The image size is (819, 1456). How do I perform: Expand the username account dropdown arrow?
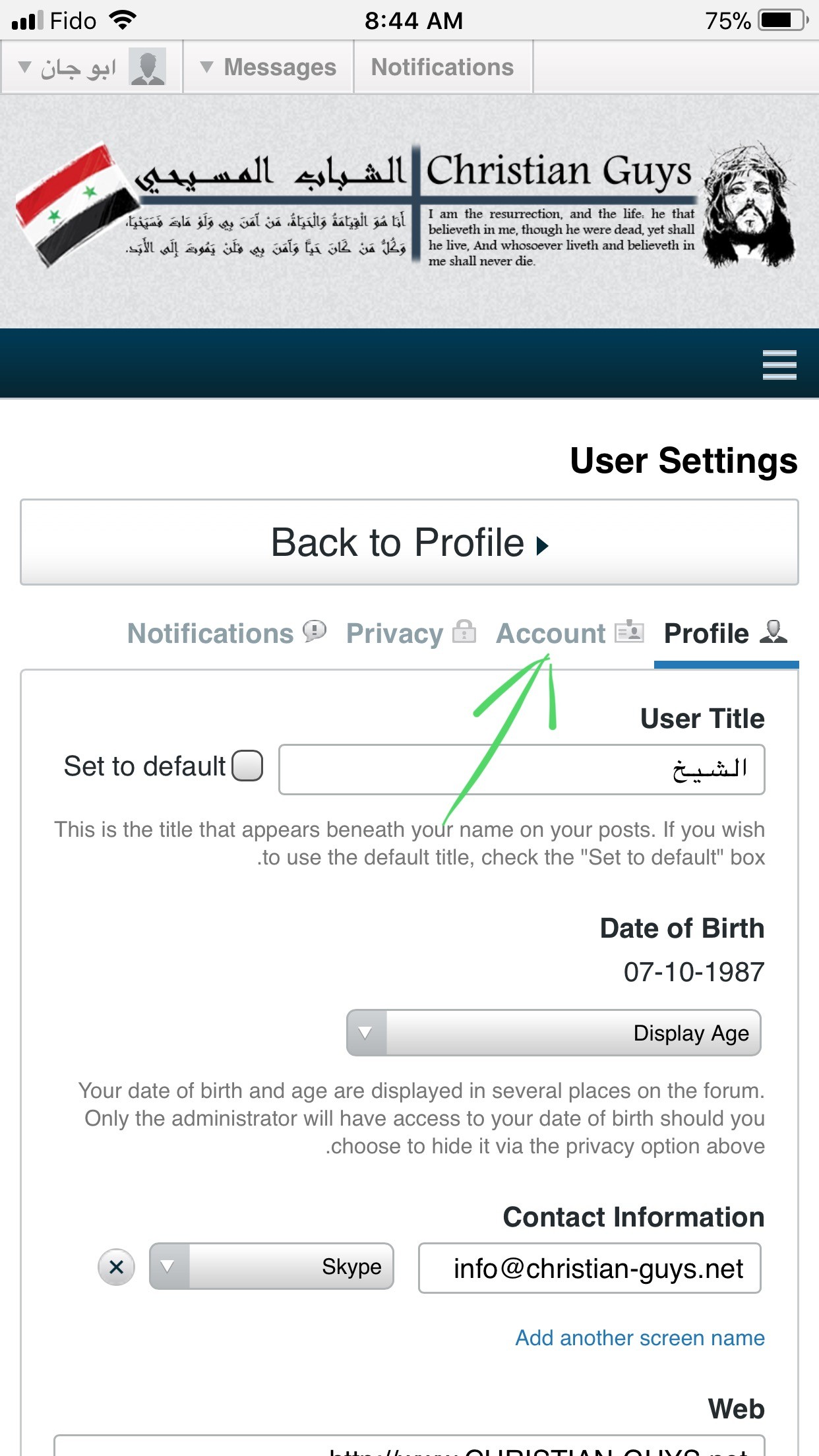[25, 67]
